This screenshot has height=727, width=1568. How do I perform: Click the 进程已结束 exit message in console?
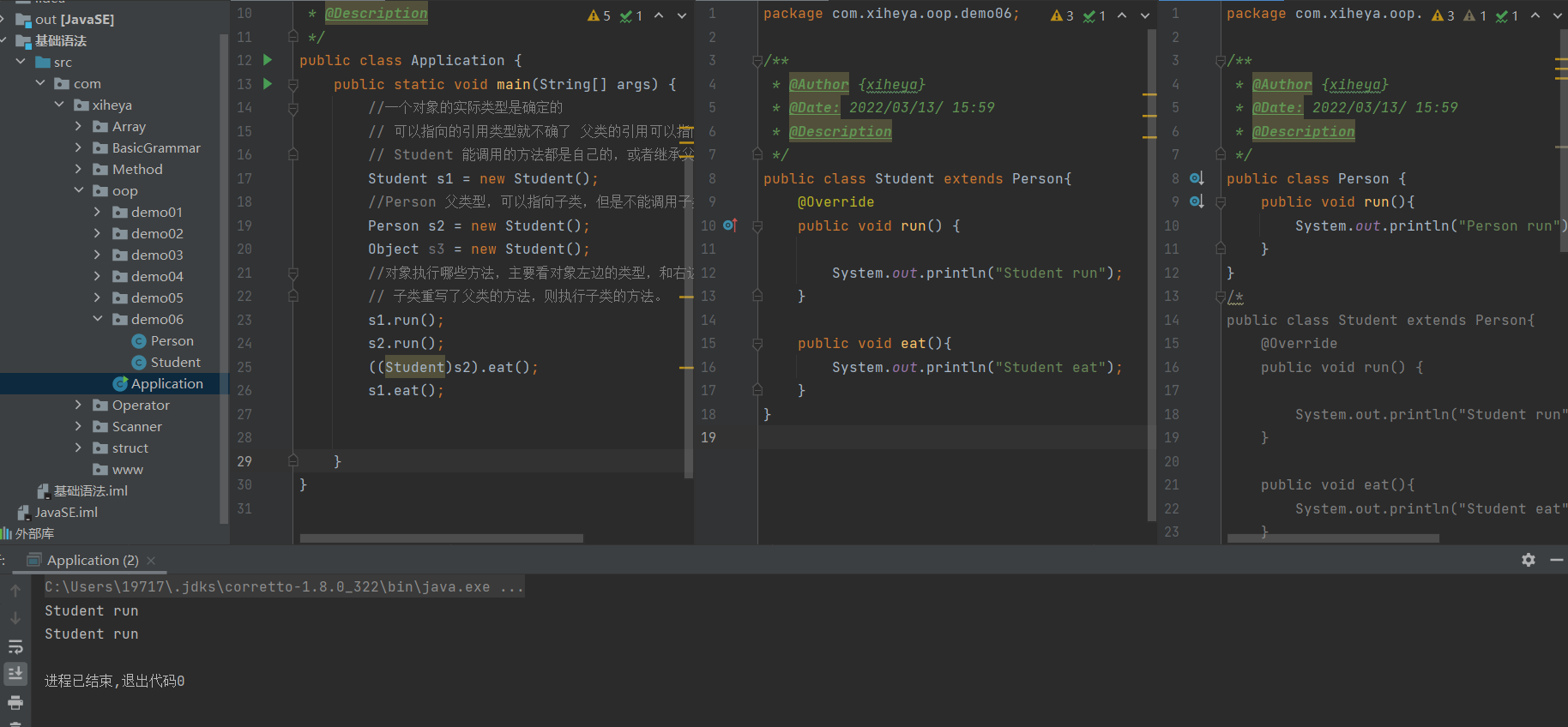(x=114, y=681)
